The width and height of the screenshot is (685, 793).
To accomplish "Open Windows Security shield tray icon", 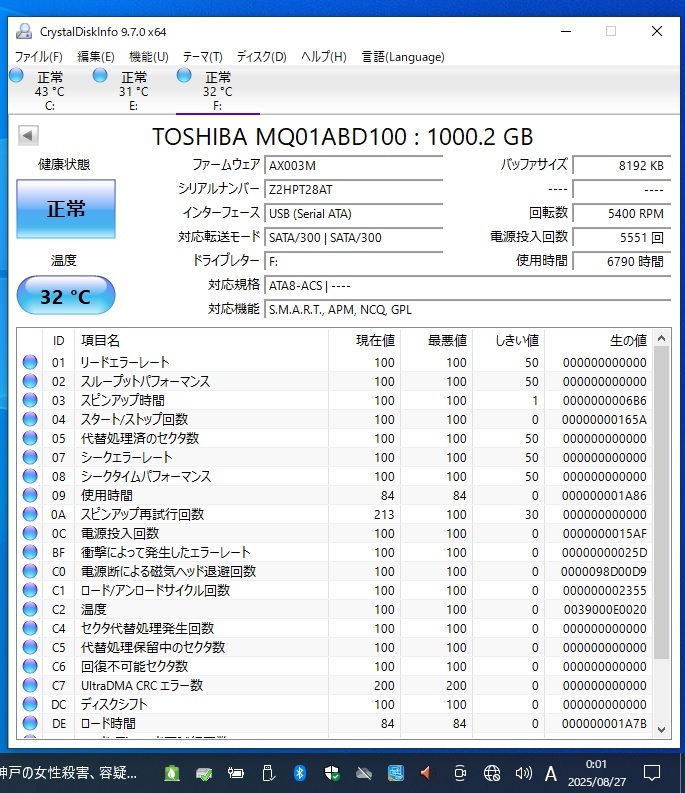I will click(x=331, y=773).
